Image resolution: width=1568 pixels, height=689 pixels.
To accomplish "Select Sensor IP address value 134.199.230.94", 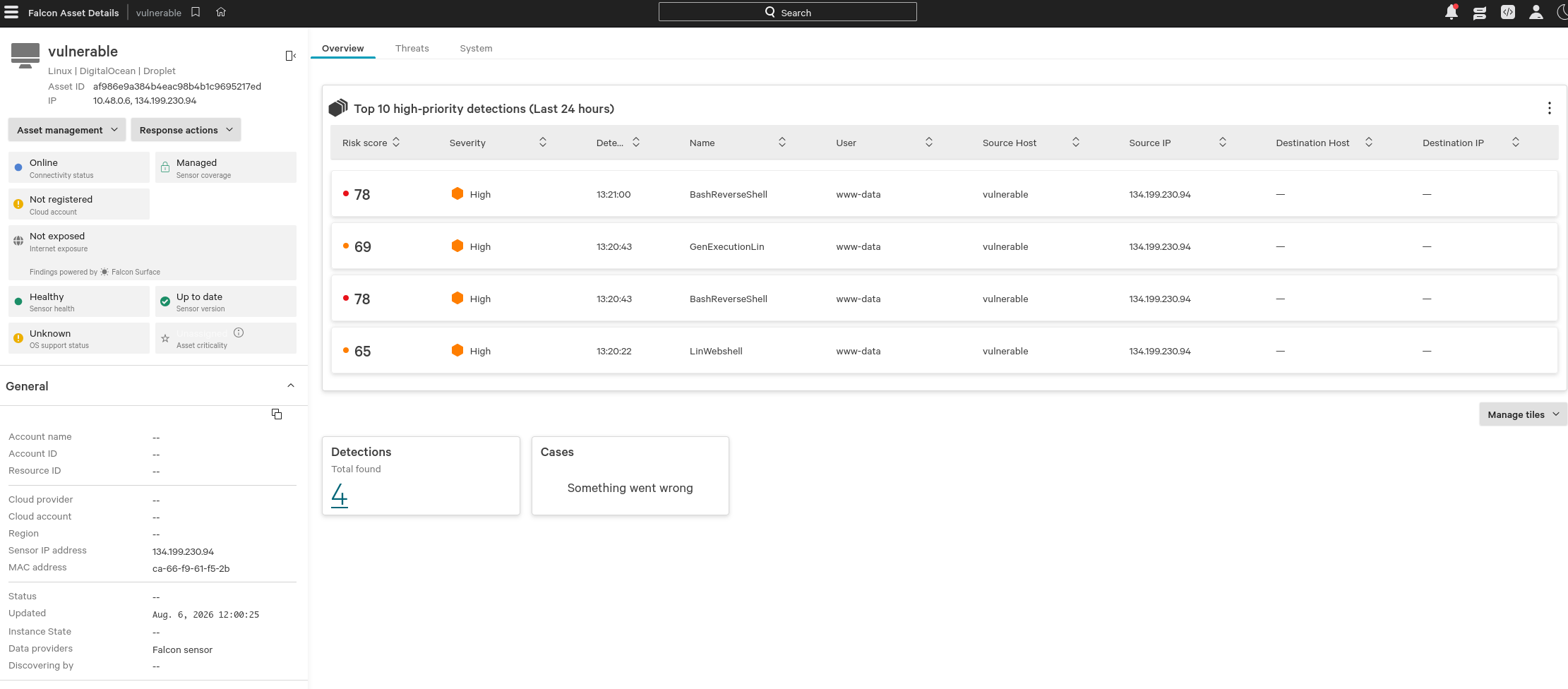I will tap(184, 551).
